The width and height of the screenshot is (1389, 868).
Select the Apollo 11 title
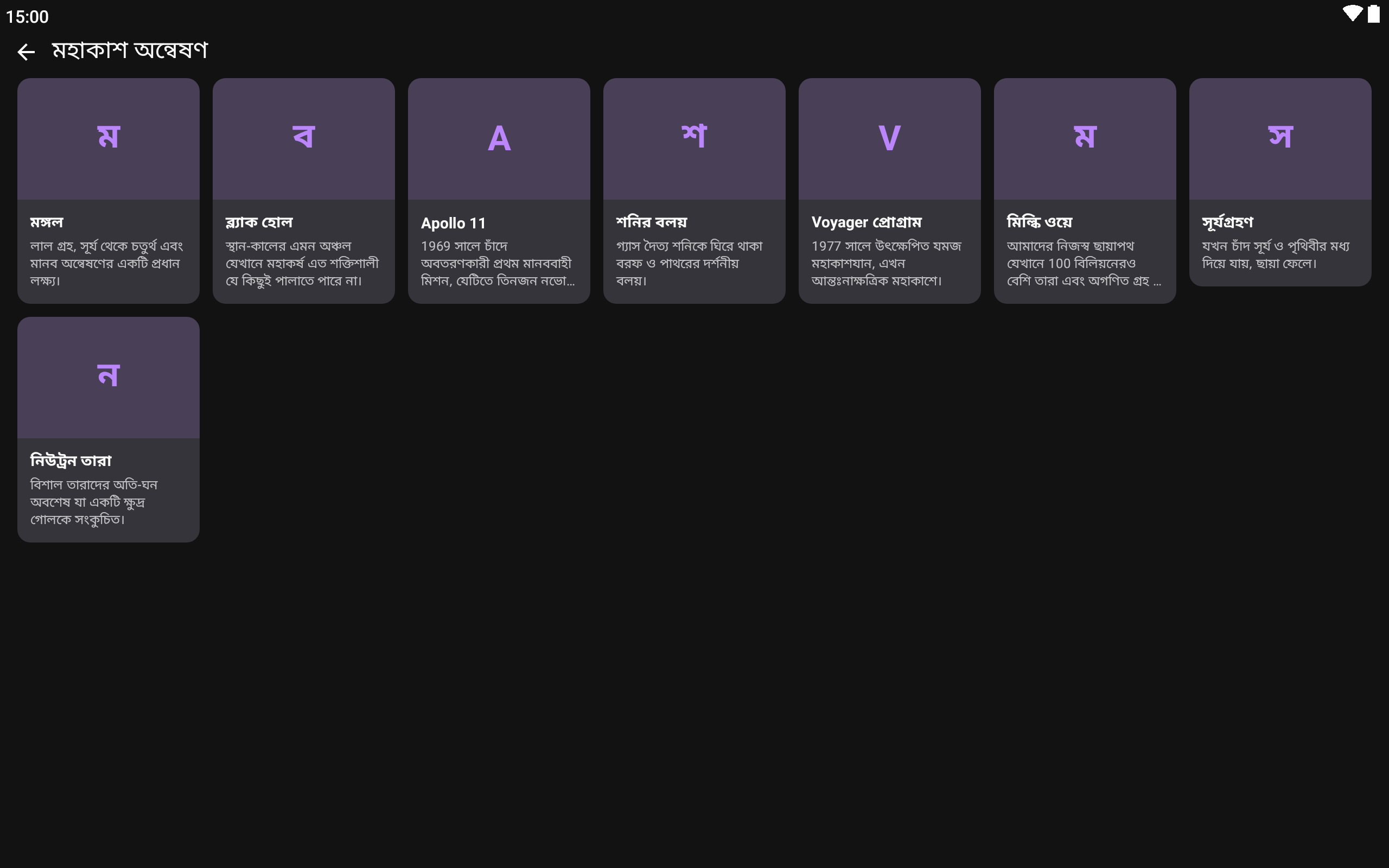click(x=454, y=223)
